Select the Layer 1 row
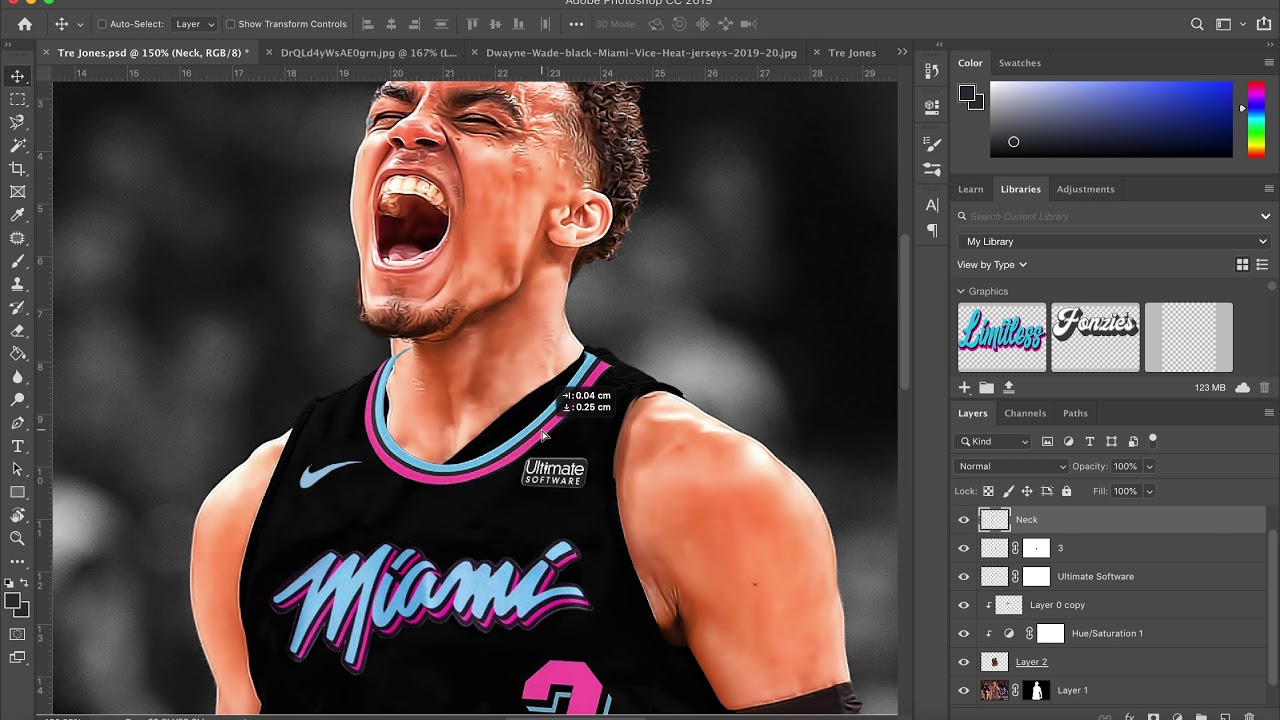The height and width of the screenshot is (720, 1280). 1110,690
